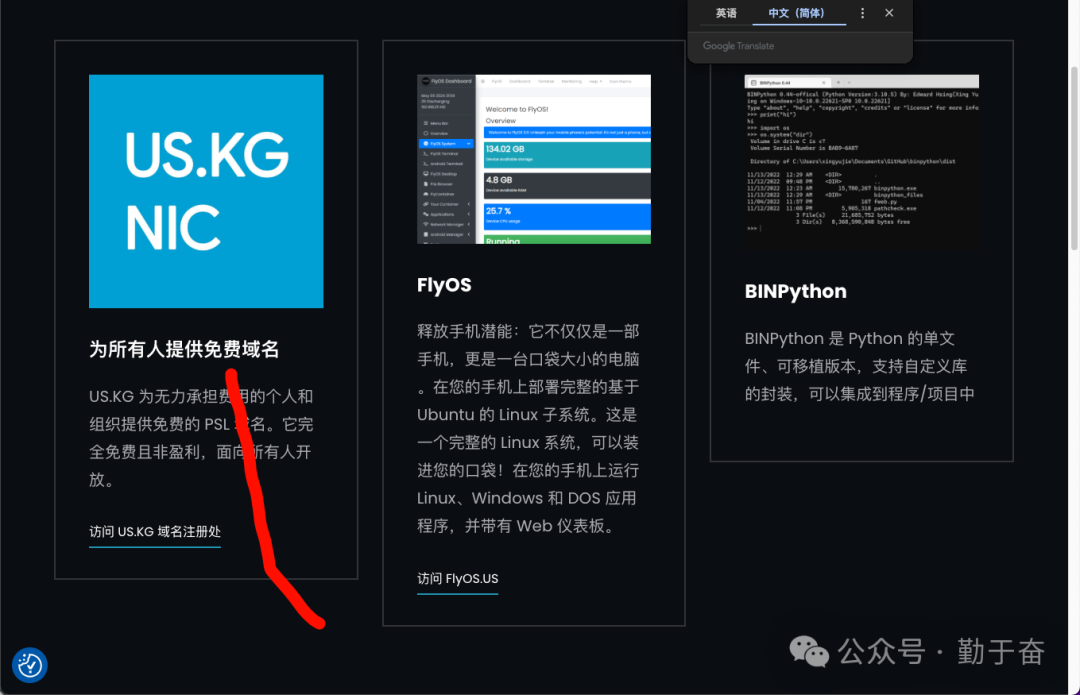The height and width of the screenshot is (695, 1080).
Task: Click the Google Translate label text
Action: (x=738, y=45)
